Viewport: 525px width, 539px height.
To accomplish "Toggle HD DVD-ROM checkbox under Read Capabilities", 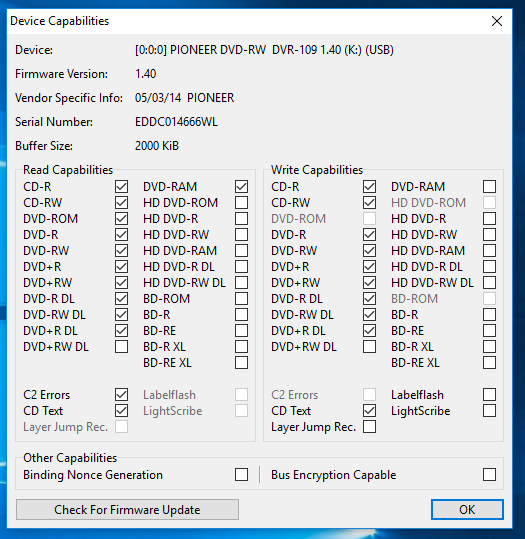I will pyautogui.click(x=241, y=202).
